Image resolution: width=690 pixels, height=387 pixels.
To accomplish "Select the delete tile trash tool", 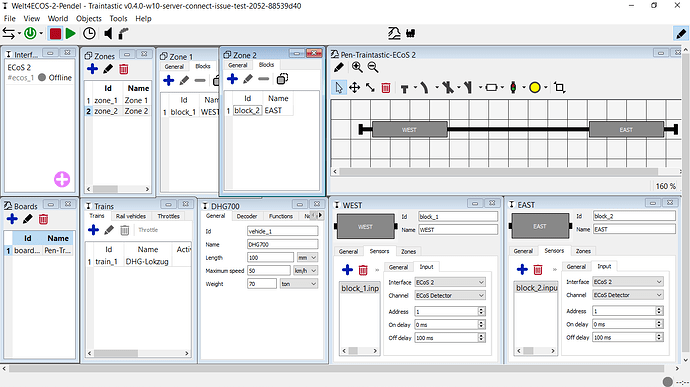I will 386,88.
